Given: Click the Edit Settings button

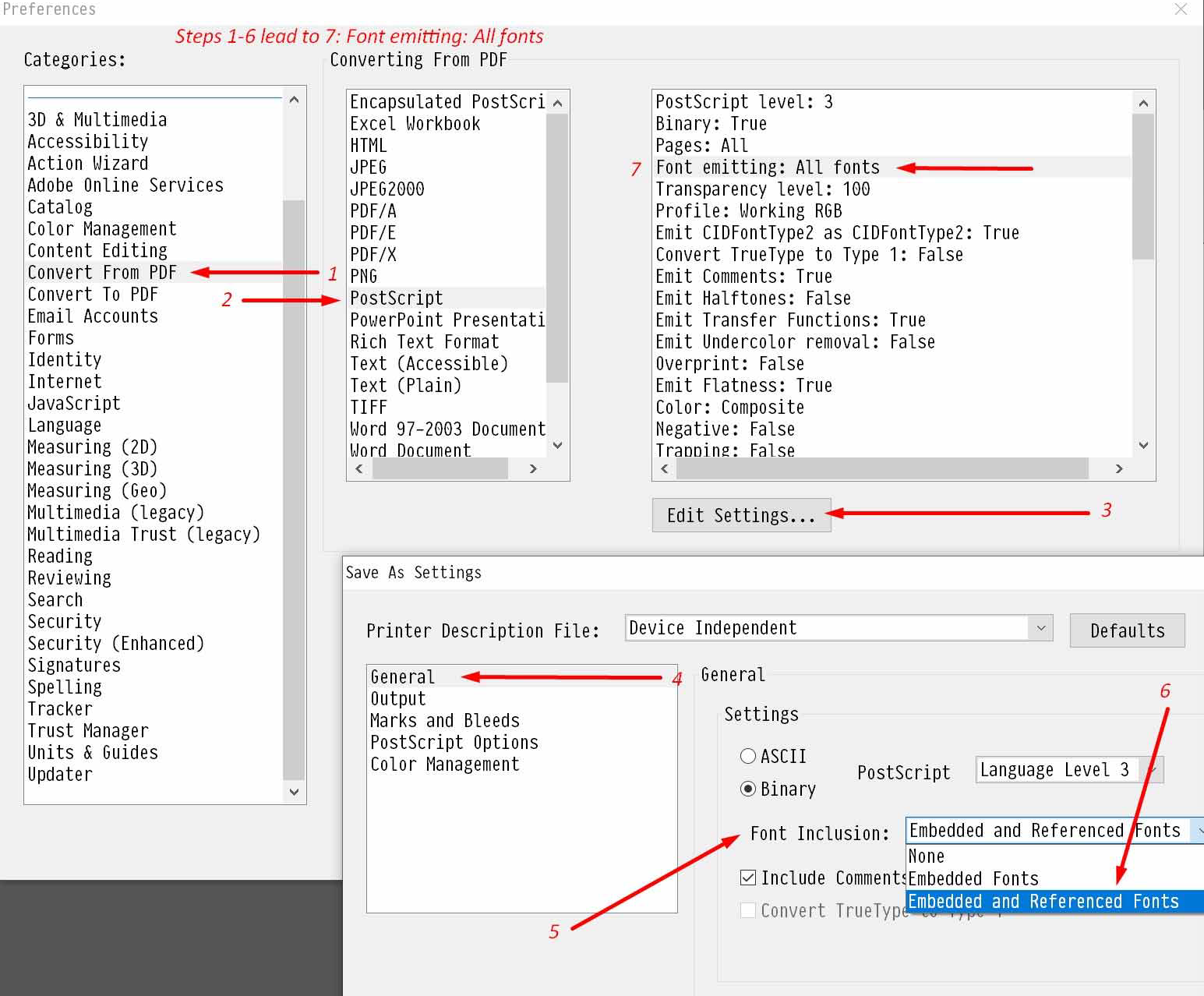Looking at the screenshot, I should pyautogui.click(x=741, y=515).
